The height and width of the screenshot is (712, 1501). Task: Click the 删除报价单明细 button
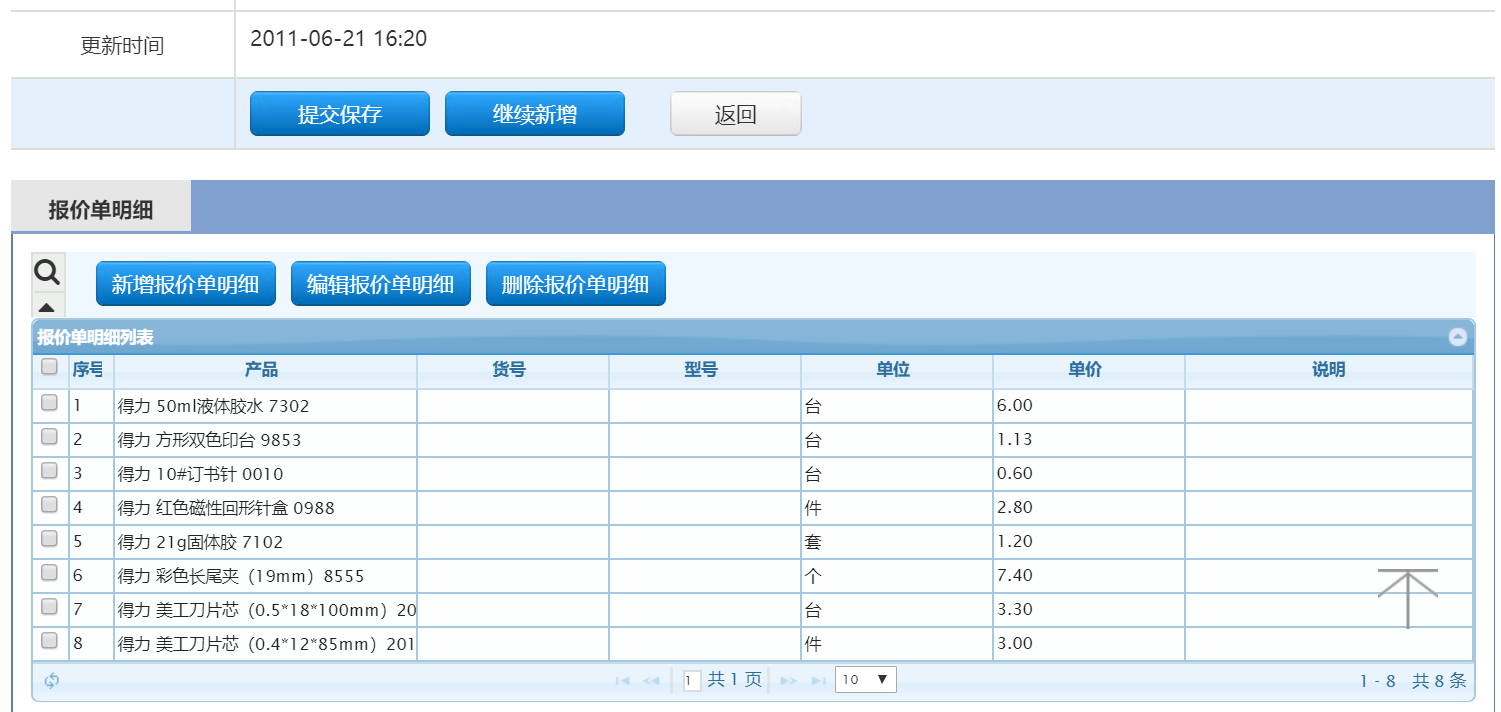pyautogui.click(x=576, y=285)
